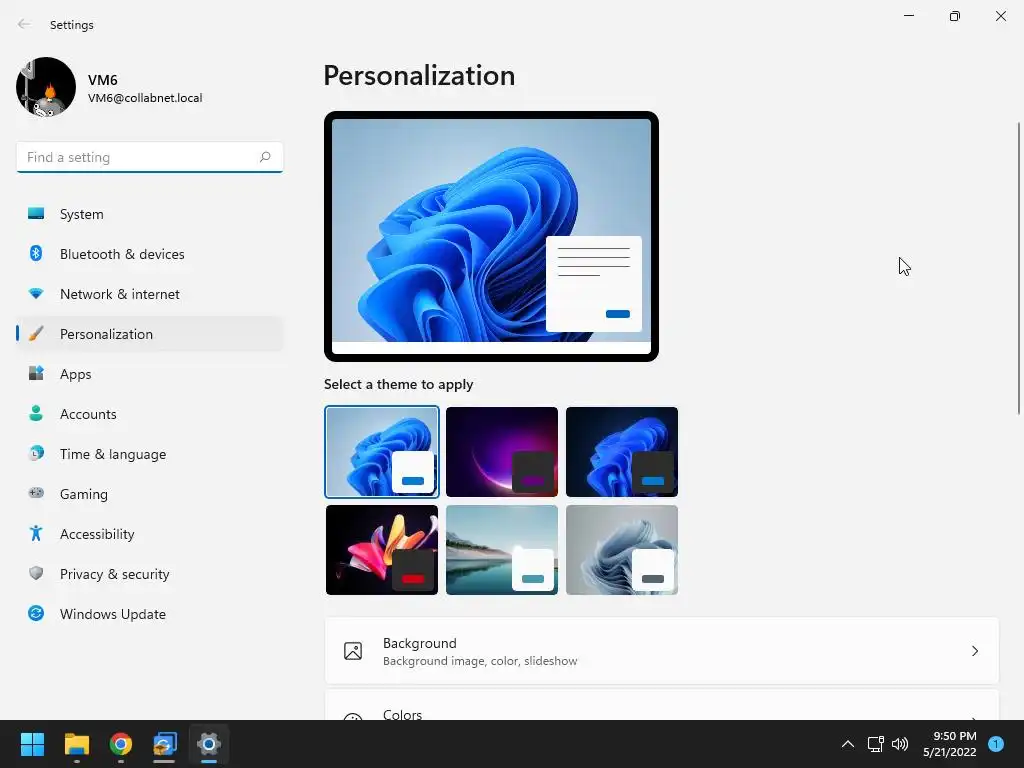Click the desktop preview image
The width and height of the screenshot is (1024, 768).
click(491, 236)
